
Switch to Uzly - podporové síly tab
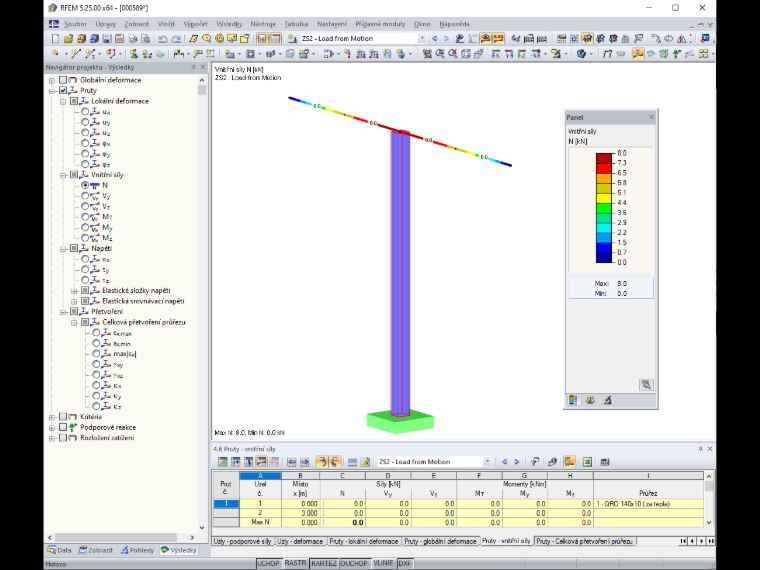(243, 541)
